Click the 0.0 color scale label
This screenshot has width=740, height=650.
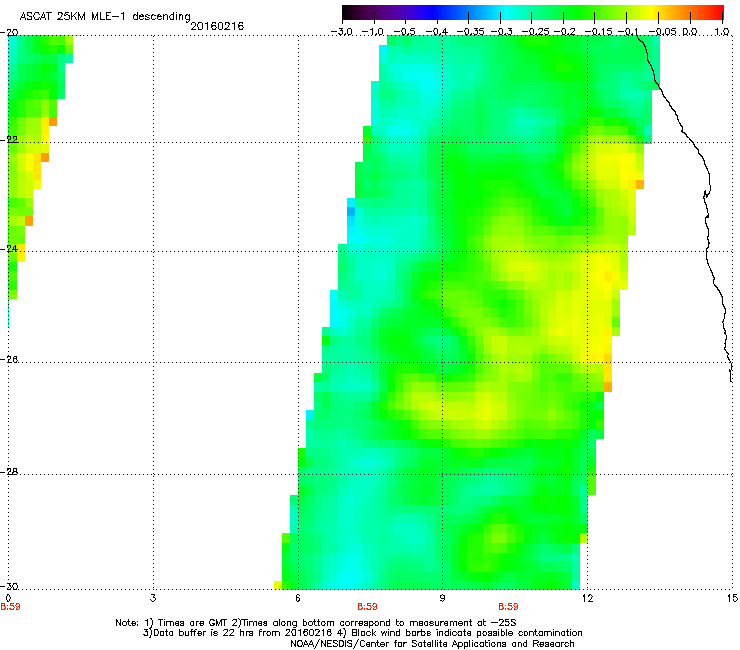690,32
